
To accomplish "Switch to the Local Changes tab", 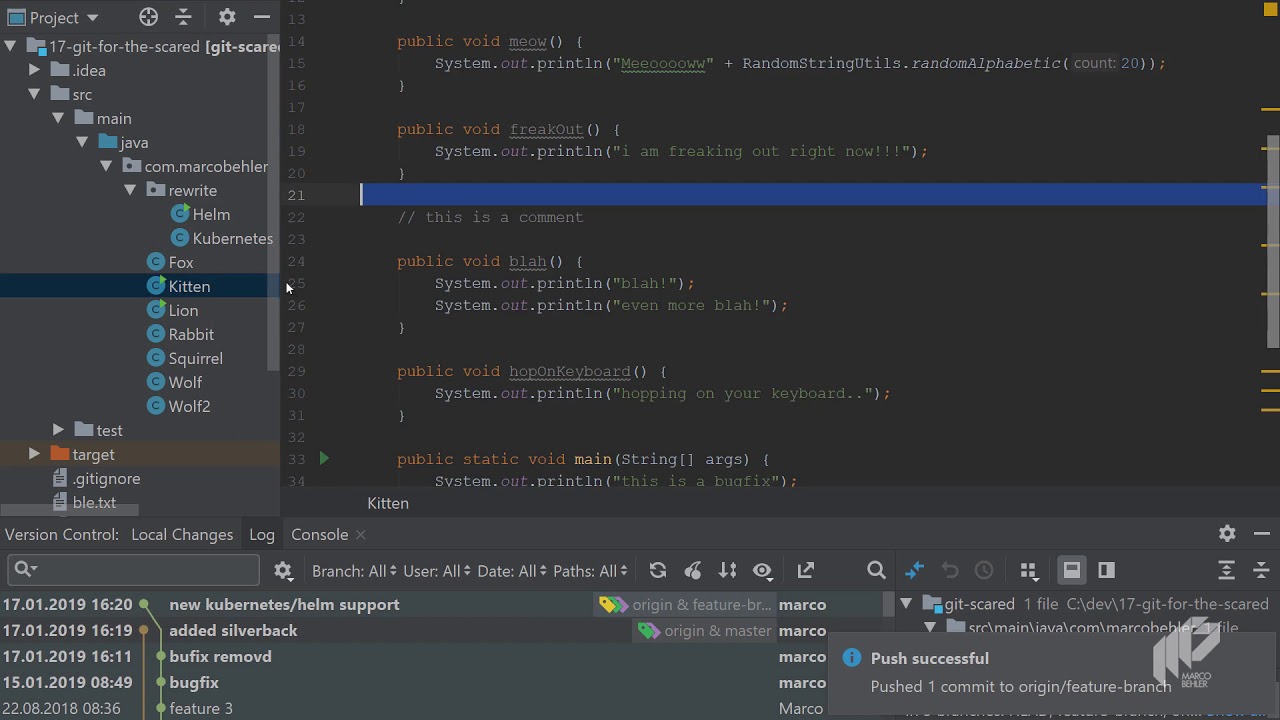I will tap(182, 535).
